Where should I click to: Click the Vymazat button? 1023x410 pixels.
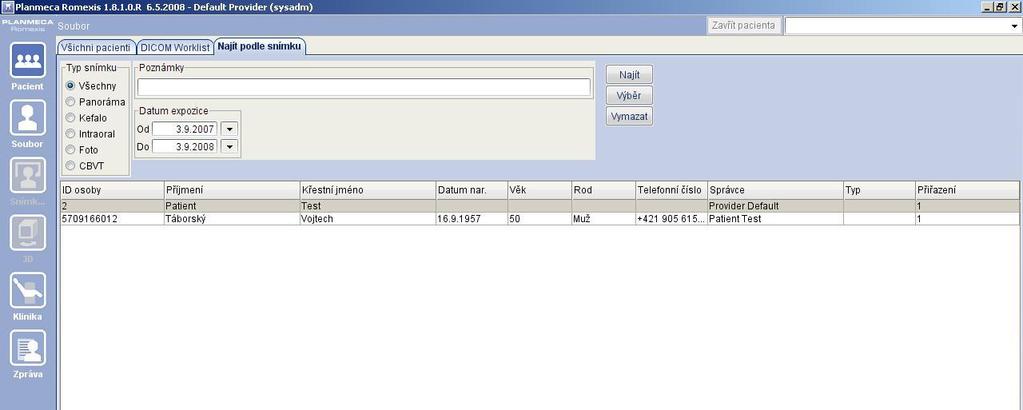pos(629,117)
